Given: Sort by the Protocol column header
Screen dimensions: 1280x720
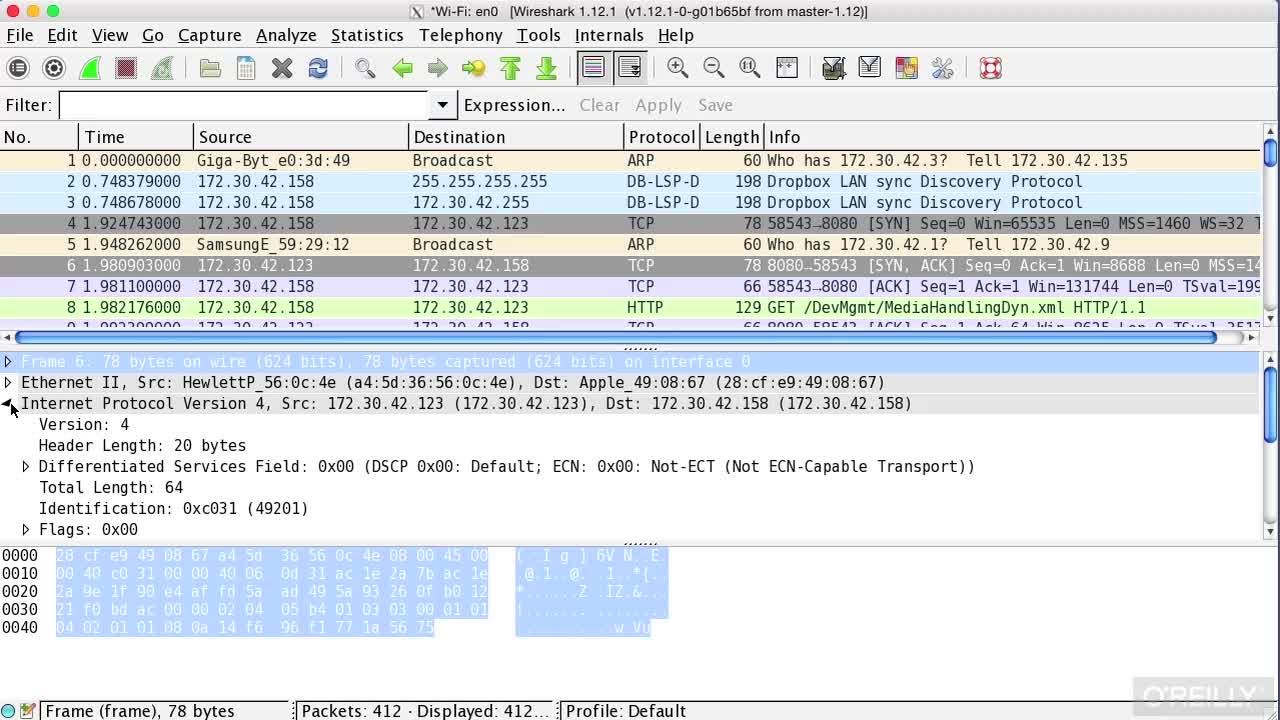Looking at the screenshot, I should click(662, 137).
